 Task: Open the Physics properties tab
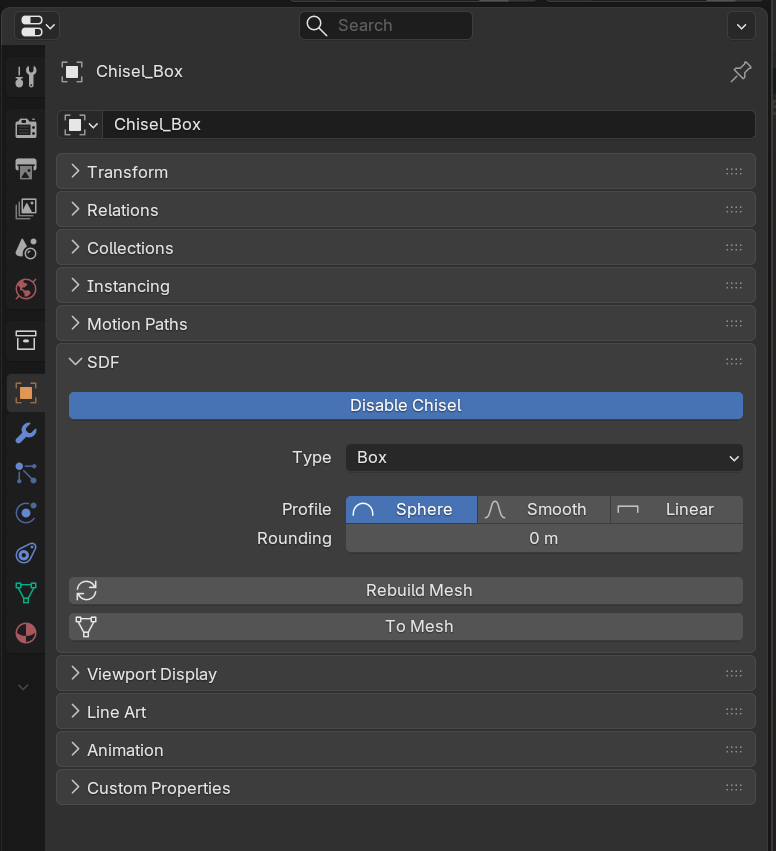[25, 512]
